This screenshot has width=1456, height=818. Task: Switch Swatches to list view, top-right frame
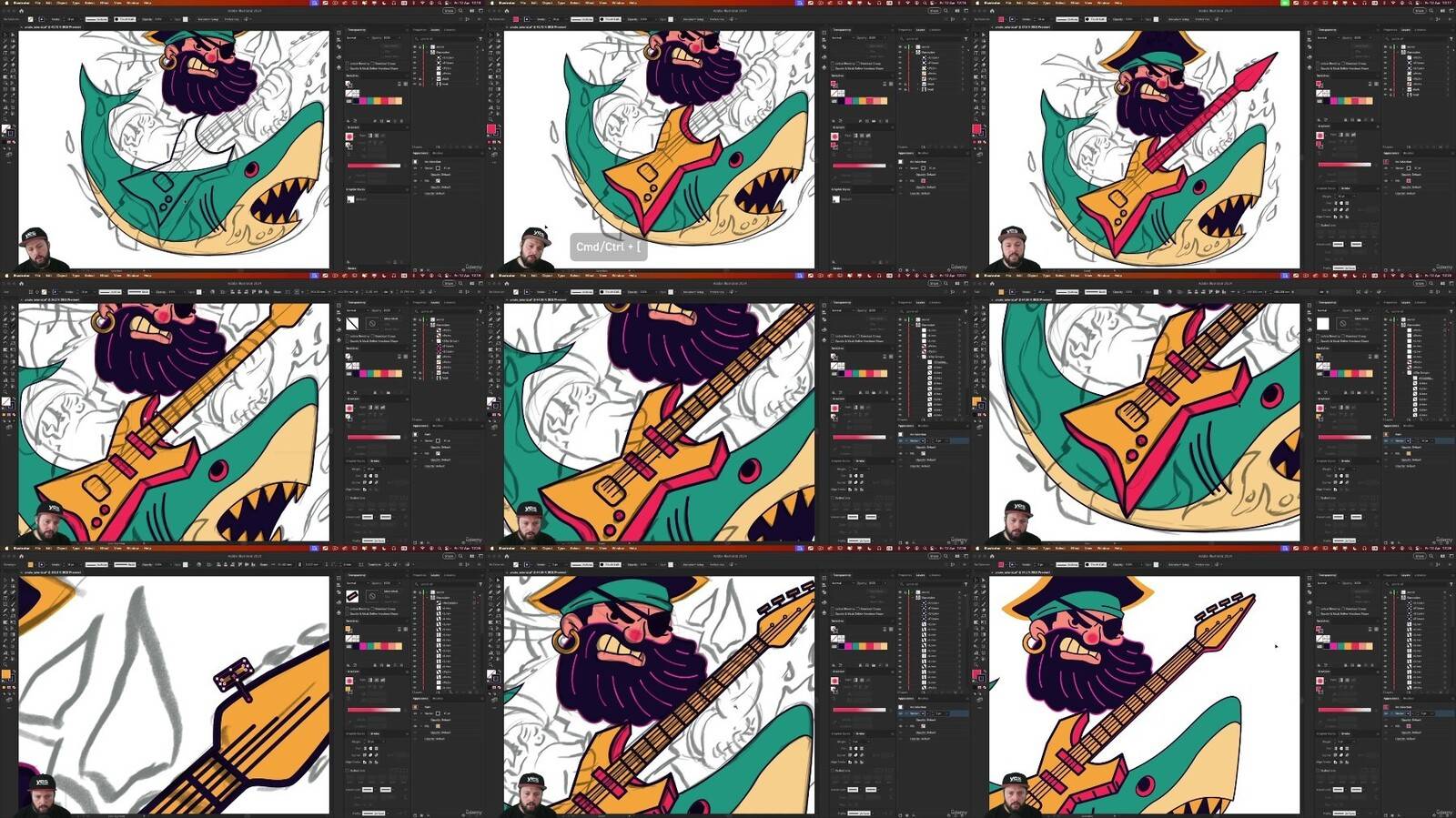click(1370, 84)
